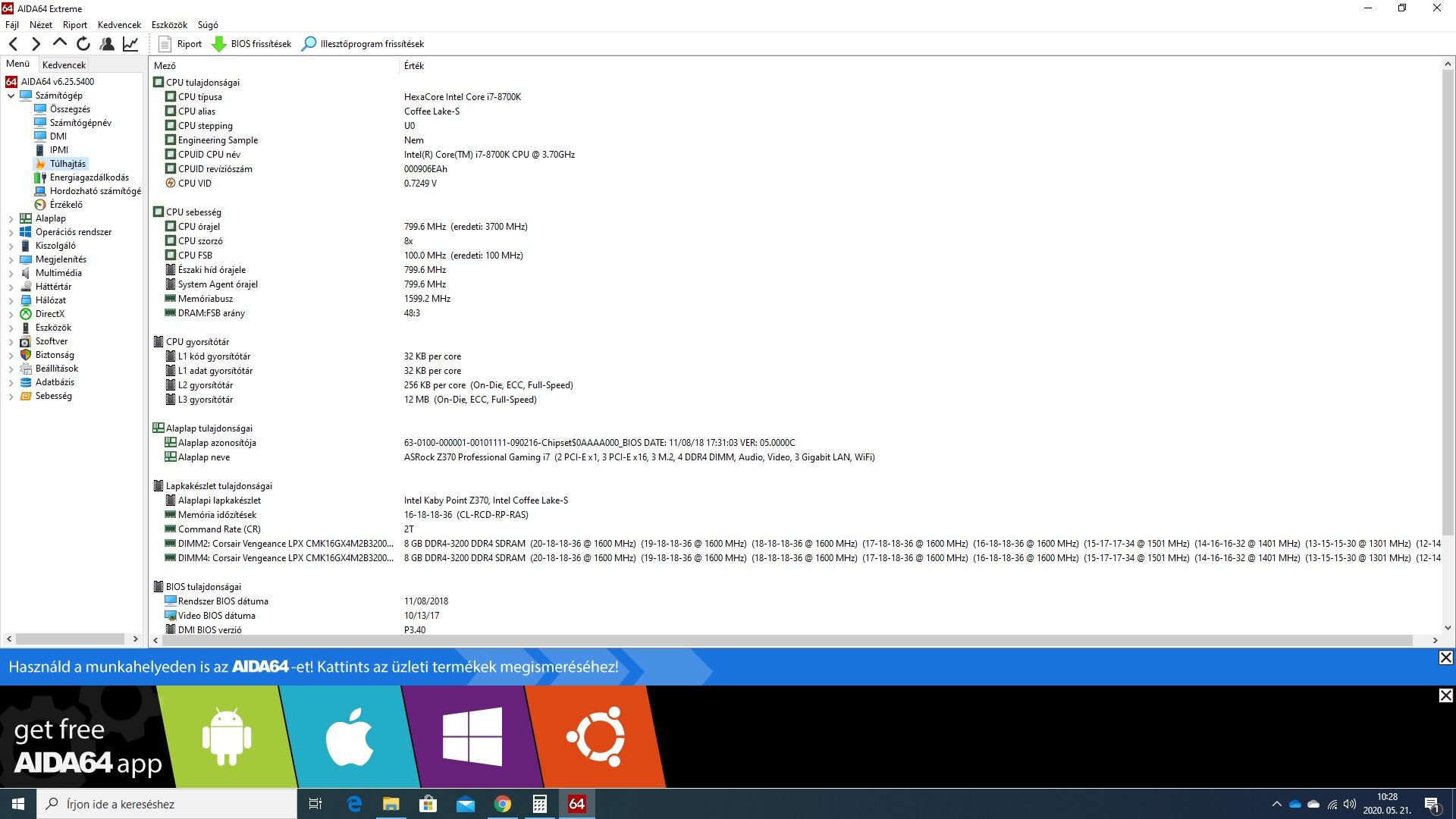Select the CPU VID row

pos(796,184)
